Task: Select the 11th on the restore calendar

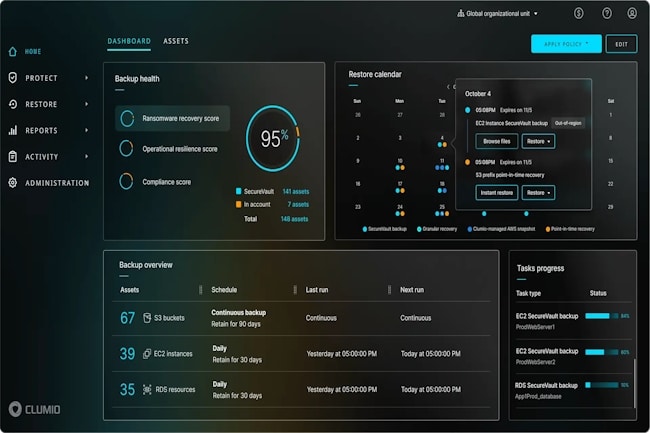Action: tap(442, 164)
